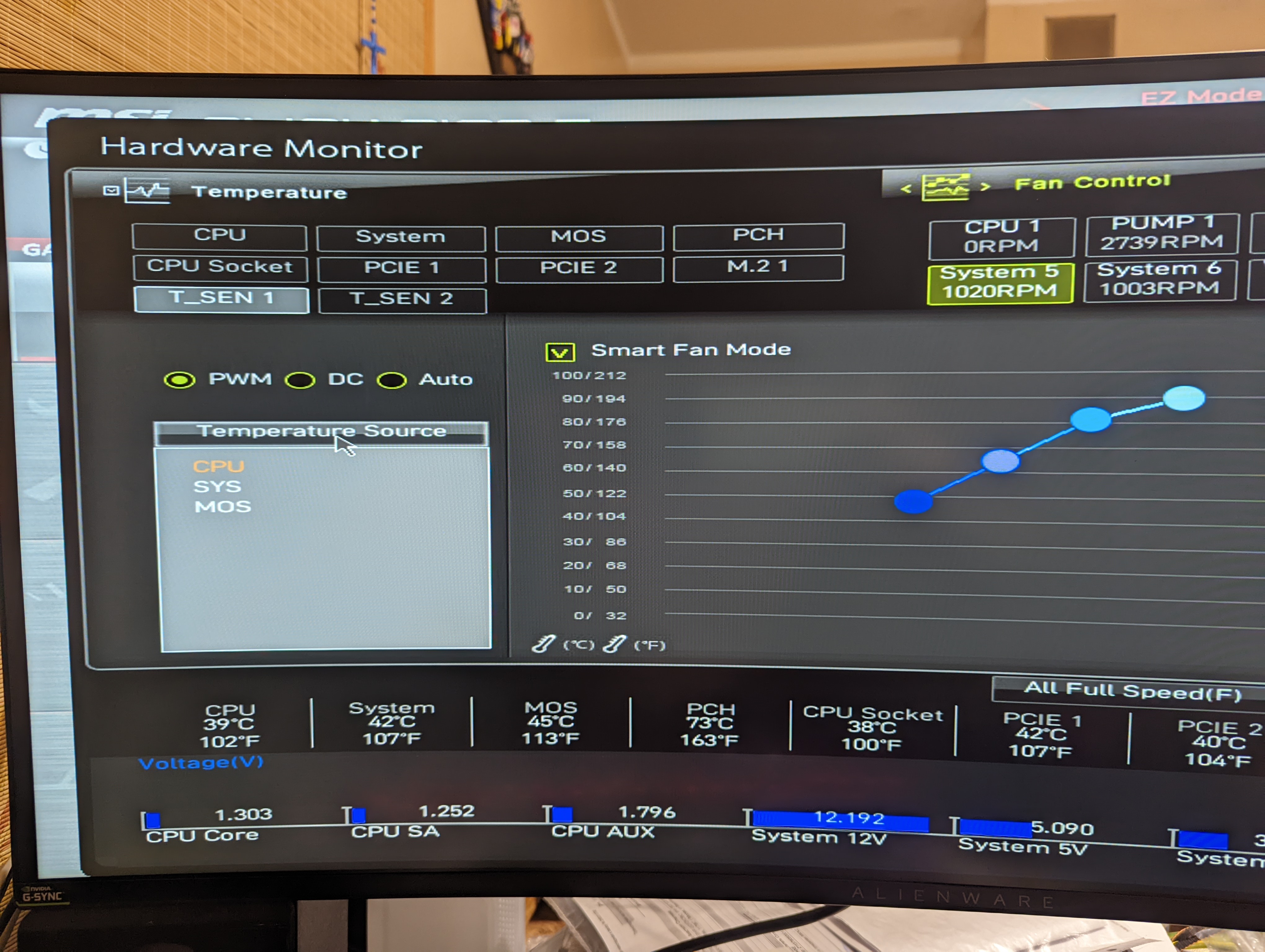Click the lowest dark blue fan curve point

tap(913, 501)
